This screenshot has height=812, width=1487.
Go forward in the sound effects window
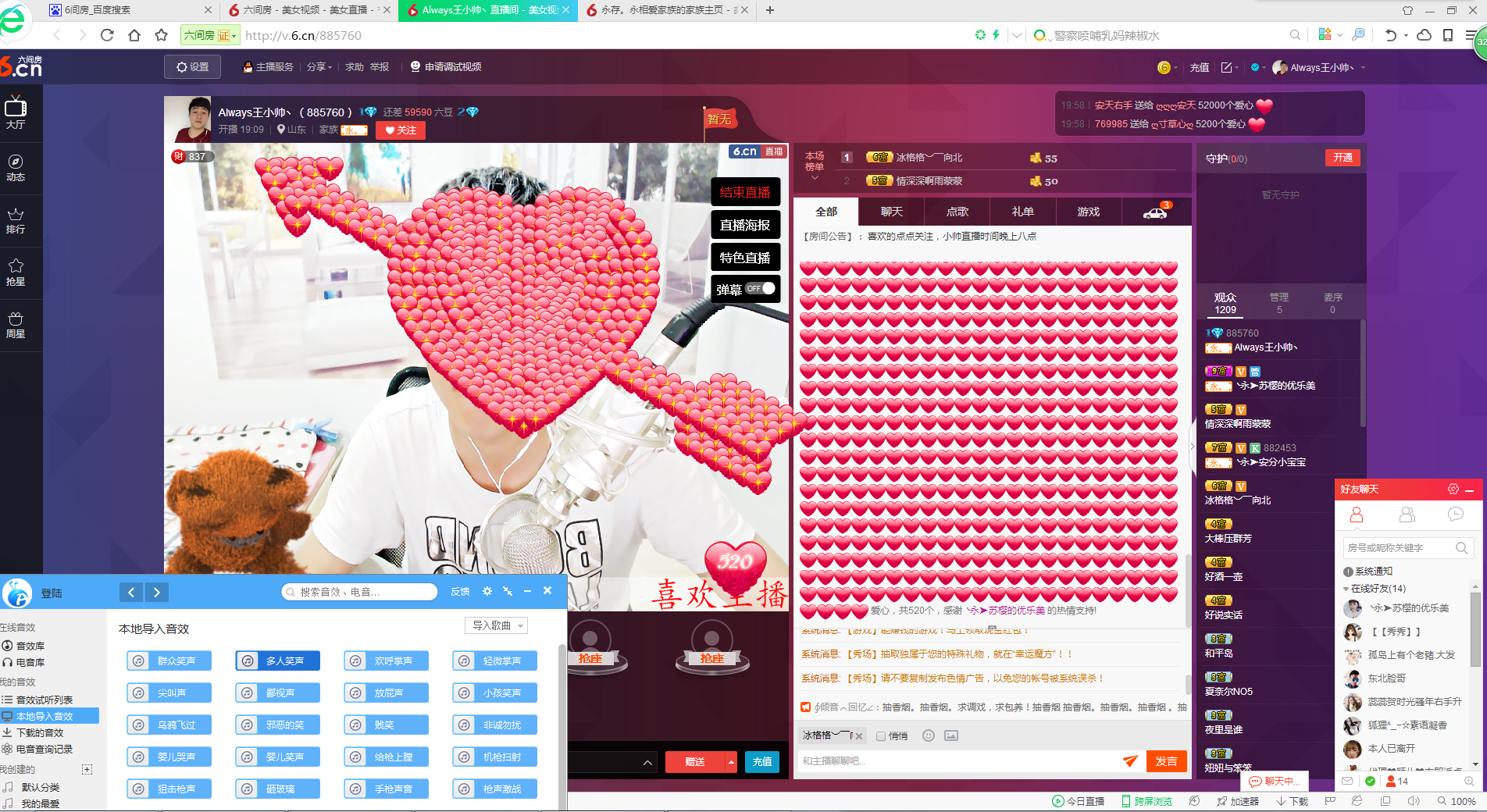point(157,593)
